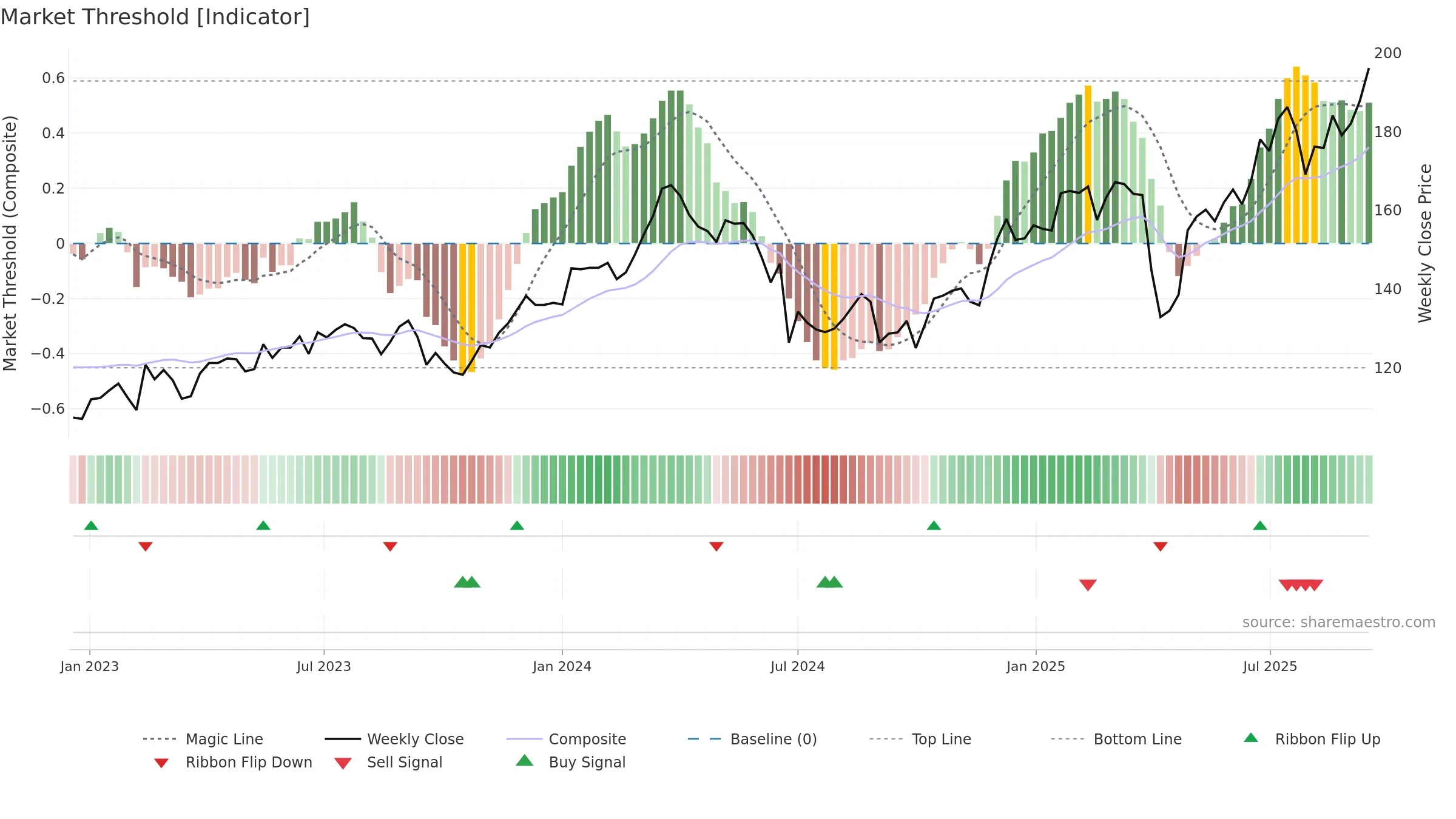The height and width of the screenshot is (819, 1456).
Task: Click the ribbon flip up marker at Jan 2023
Action: point(91,525)
